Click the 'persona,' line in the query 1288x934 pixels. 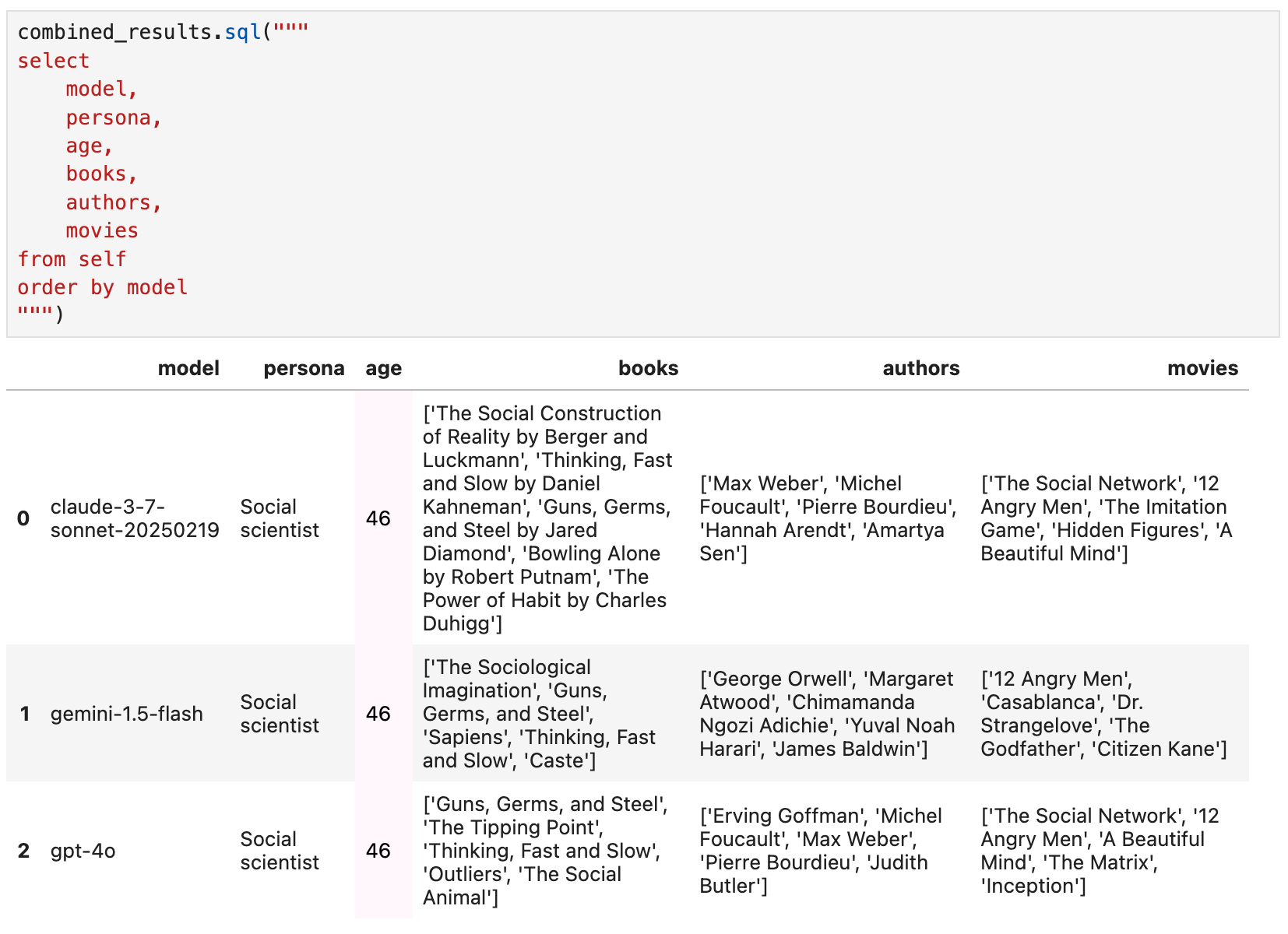[114, 118]
